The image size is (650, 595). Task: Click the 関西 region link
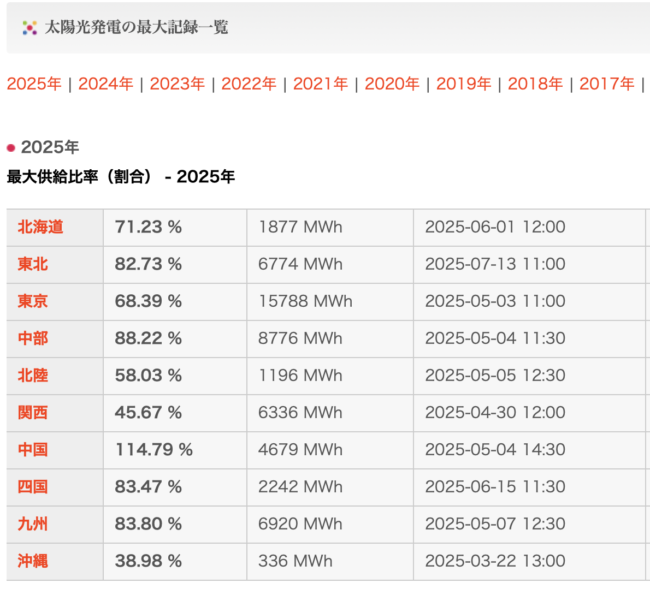[33, 412]
